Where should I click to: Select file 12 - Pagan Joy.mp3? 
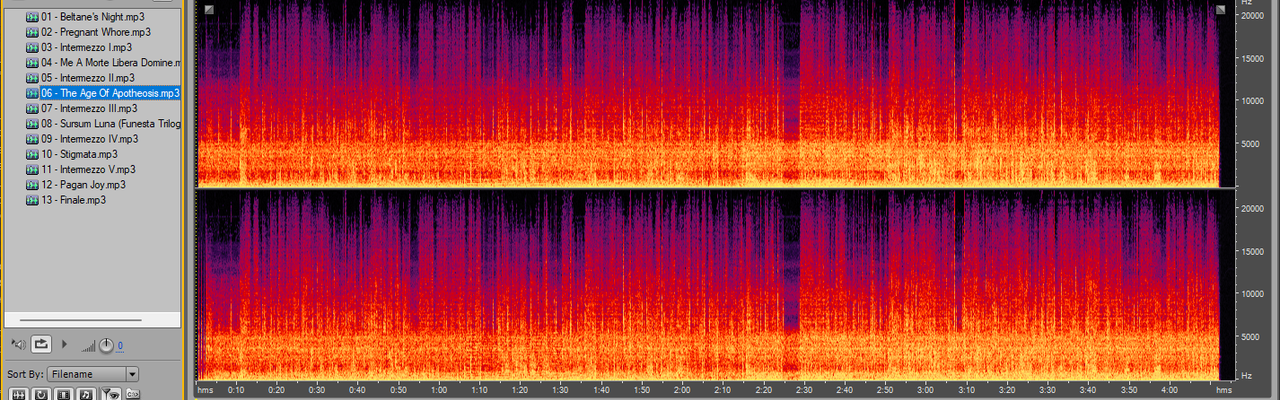coord(83,185)
